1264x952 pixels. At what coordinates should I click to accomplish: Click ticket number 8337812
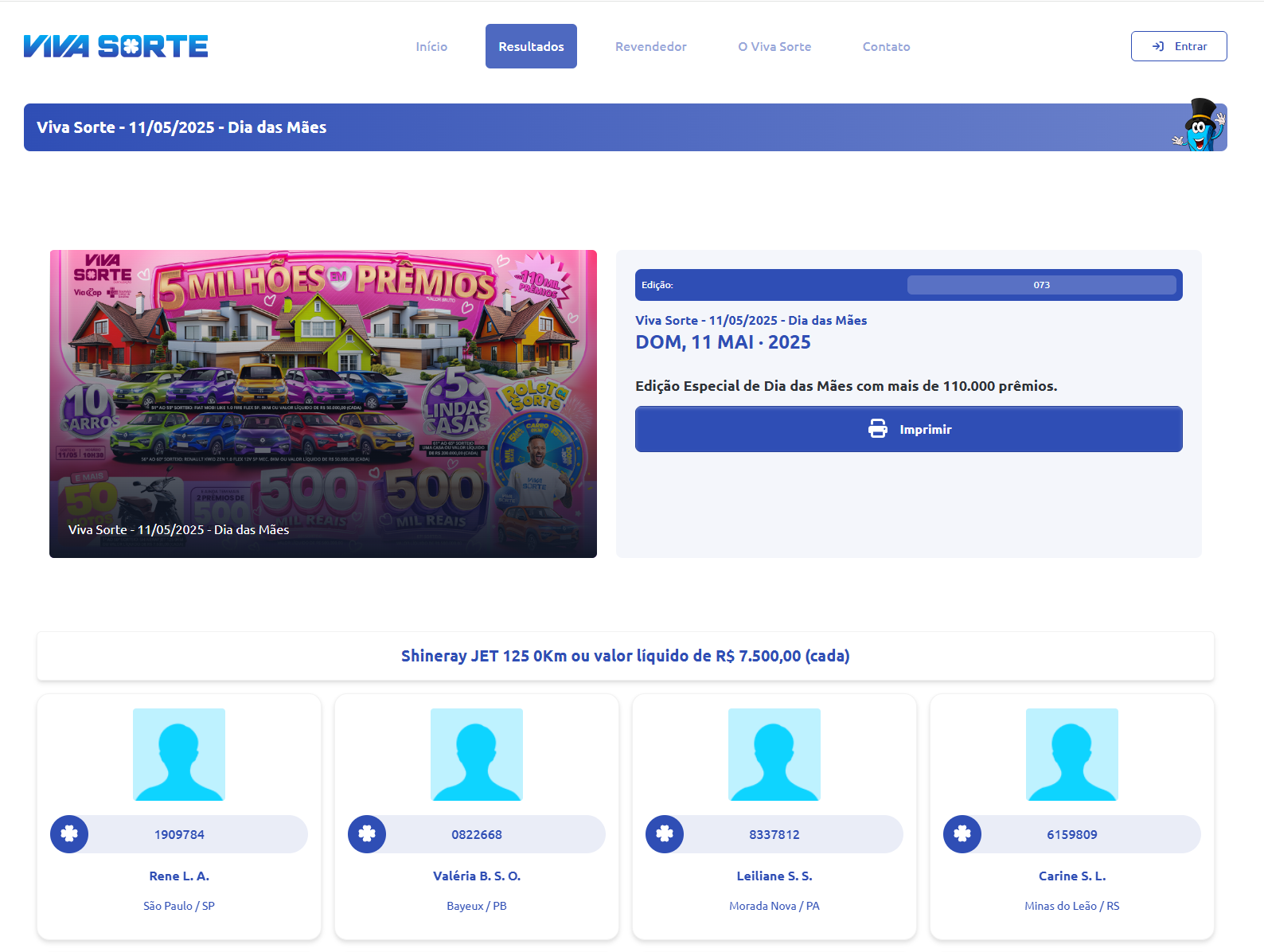(774, 834)
